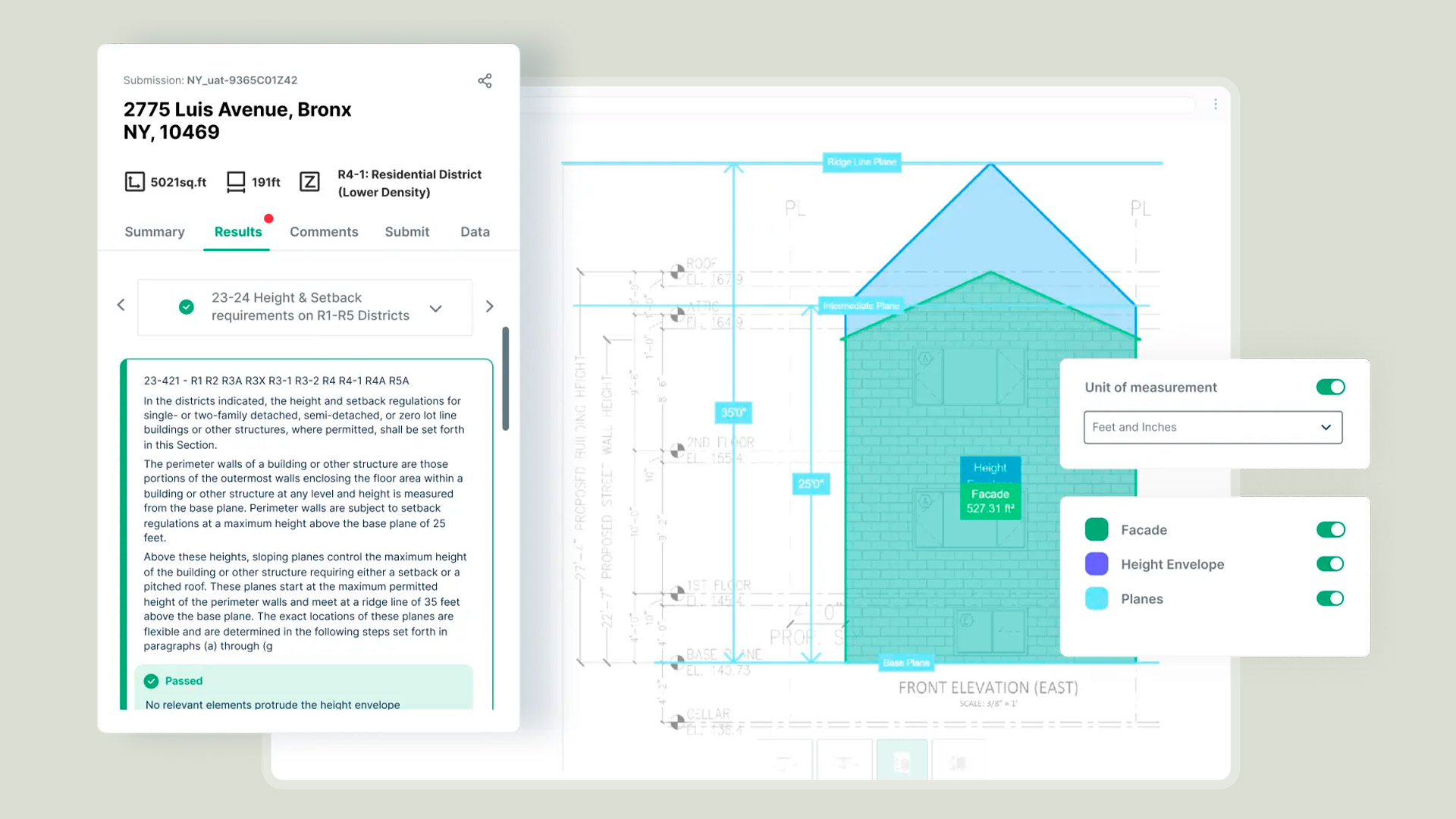Click the 191ft frontage width icon

point(236,182)
